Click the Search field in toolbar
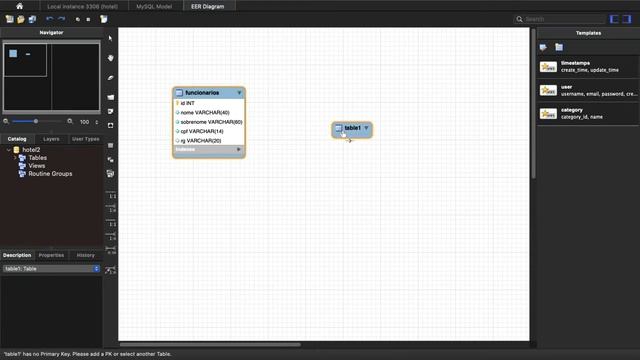The image size is (640, 360). click(x=560, y=19)
